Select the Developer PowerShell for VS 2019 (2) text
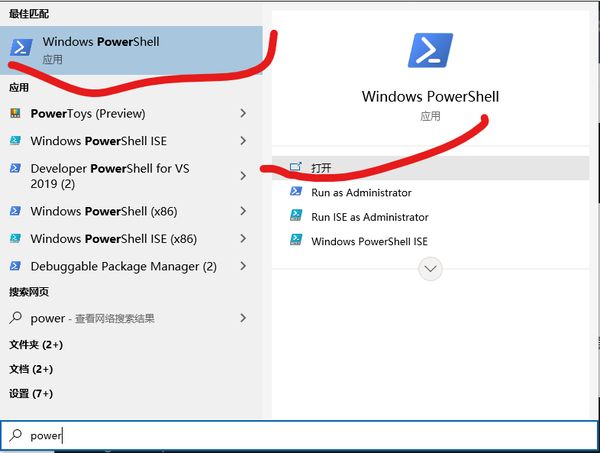This screenshot has height=453, width=600. click(110, 176)
